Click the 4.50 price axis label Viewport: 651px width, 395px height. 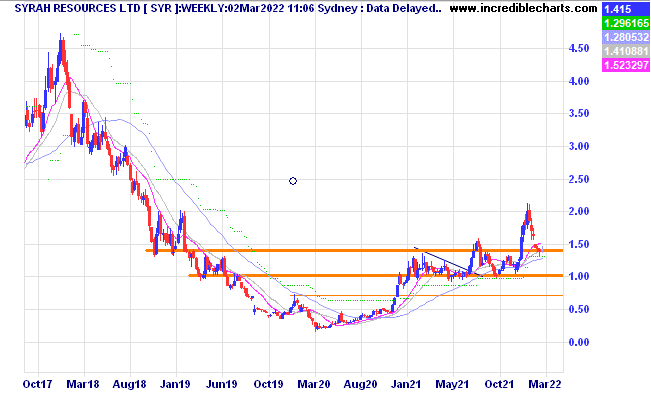click(x=579, y=49)
